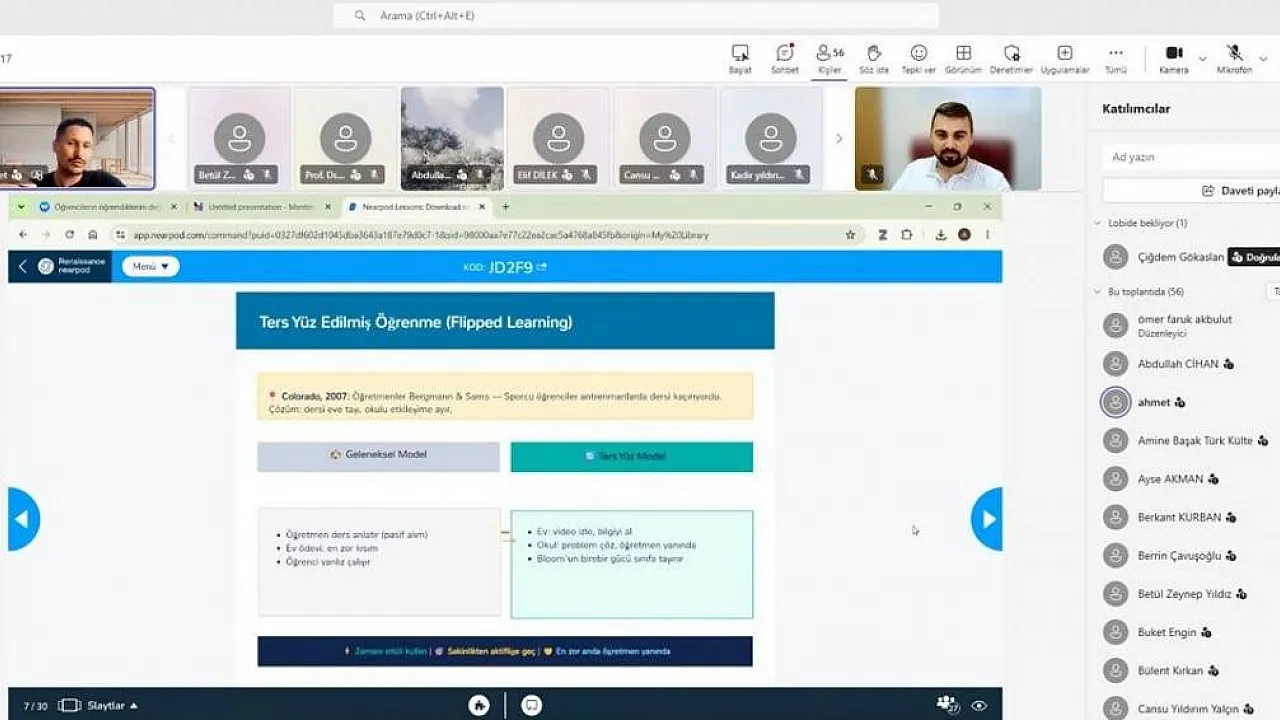This screenshot has height=720, width=1280.
Task: Raise hand with Söz iste
Action: [x=874, y=58]
